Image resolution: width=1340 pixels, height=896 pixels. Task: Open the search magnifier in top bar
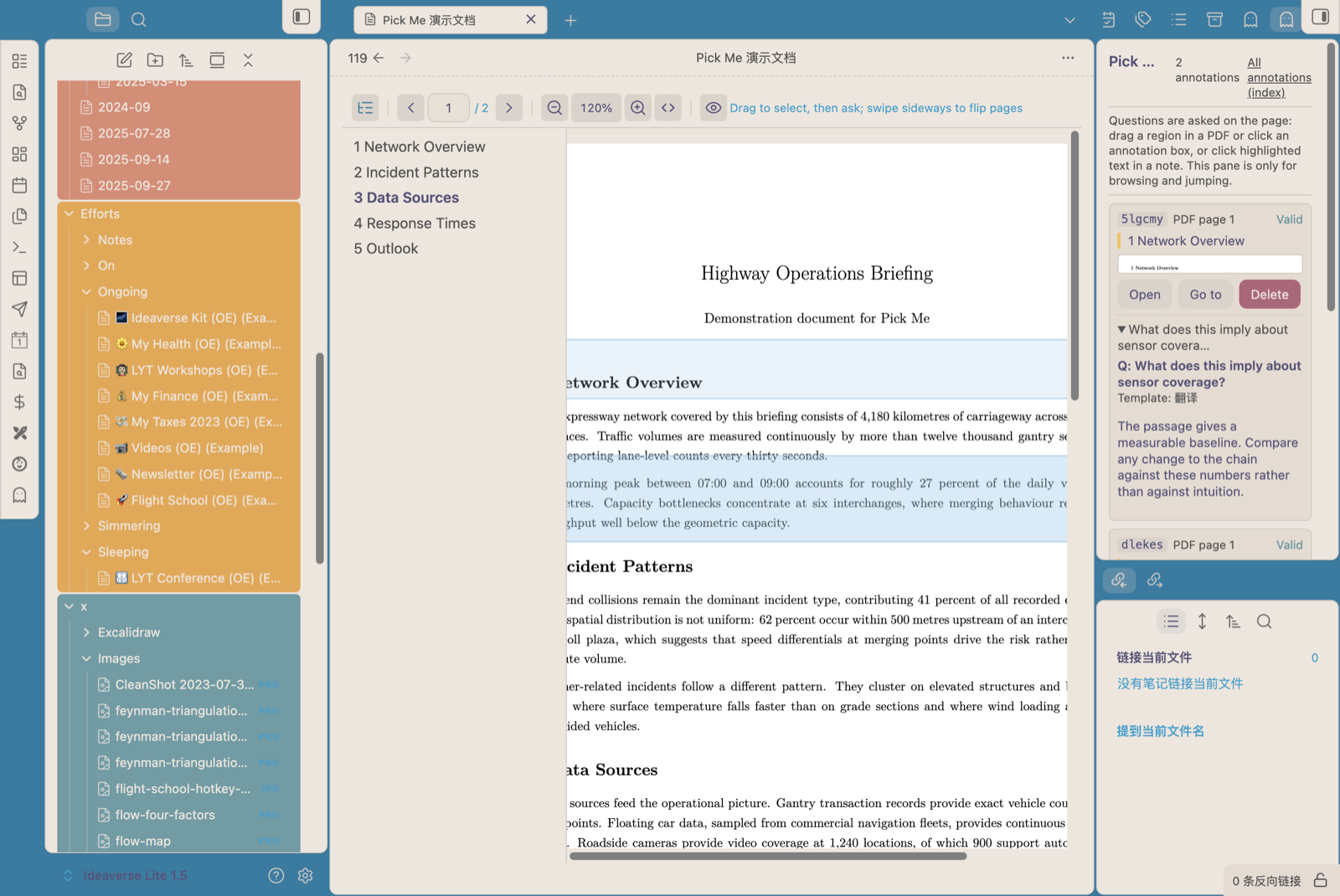point(139,19)
